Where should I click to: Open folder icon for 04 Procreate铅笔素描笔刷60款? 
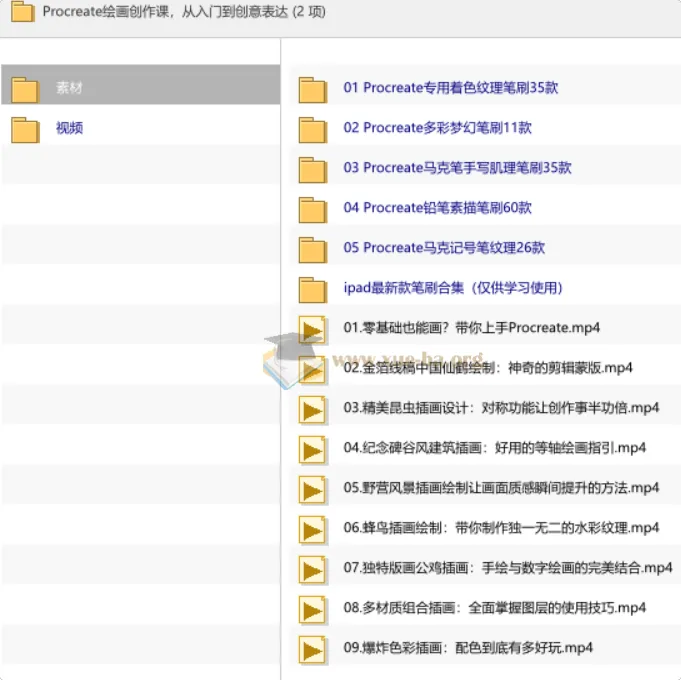(x=313, y=210)
